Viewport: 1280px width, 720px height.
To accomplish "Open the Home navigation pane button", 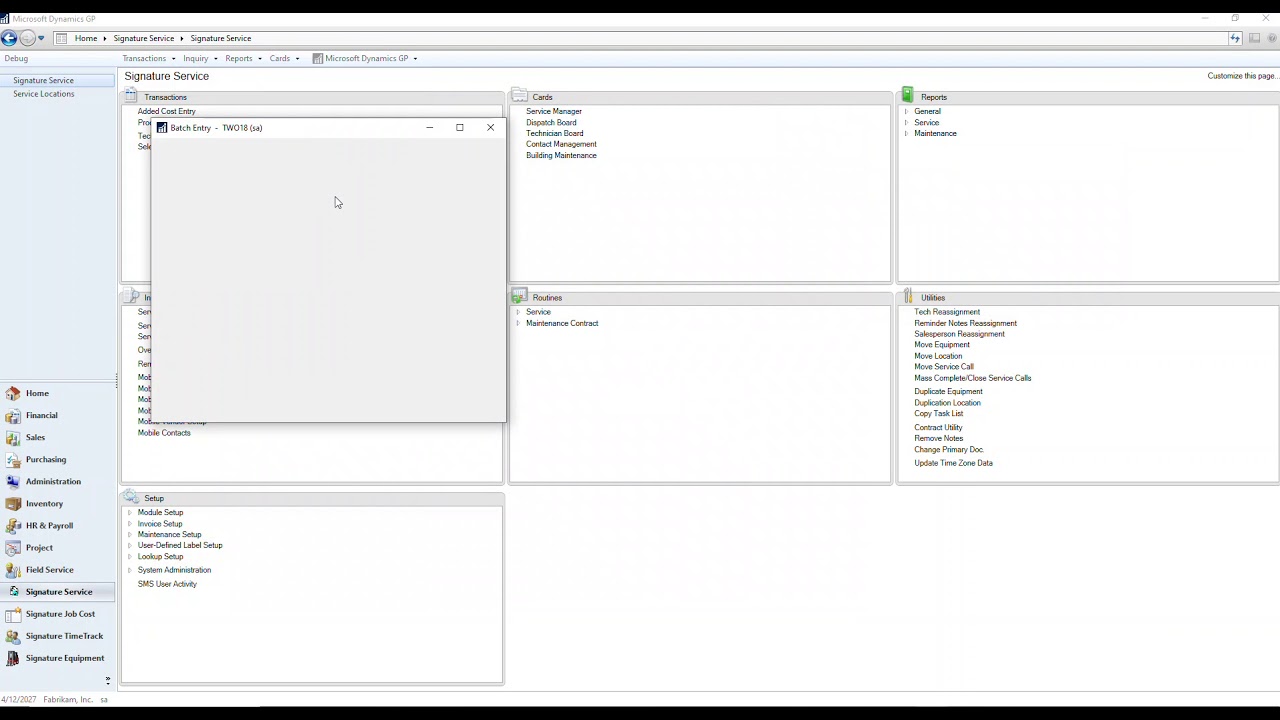I will (58, 393).
